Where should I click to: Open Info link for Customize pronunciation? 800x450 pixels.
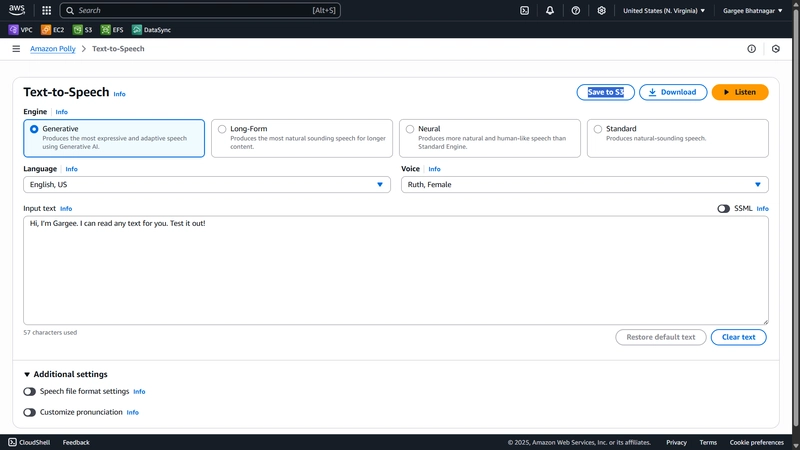coord(133,412)
